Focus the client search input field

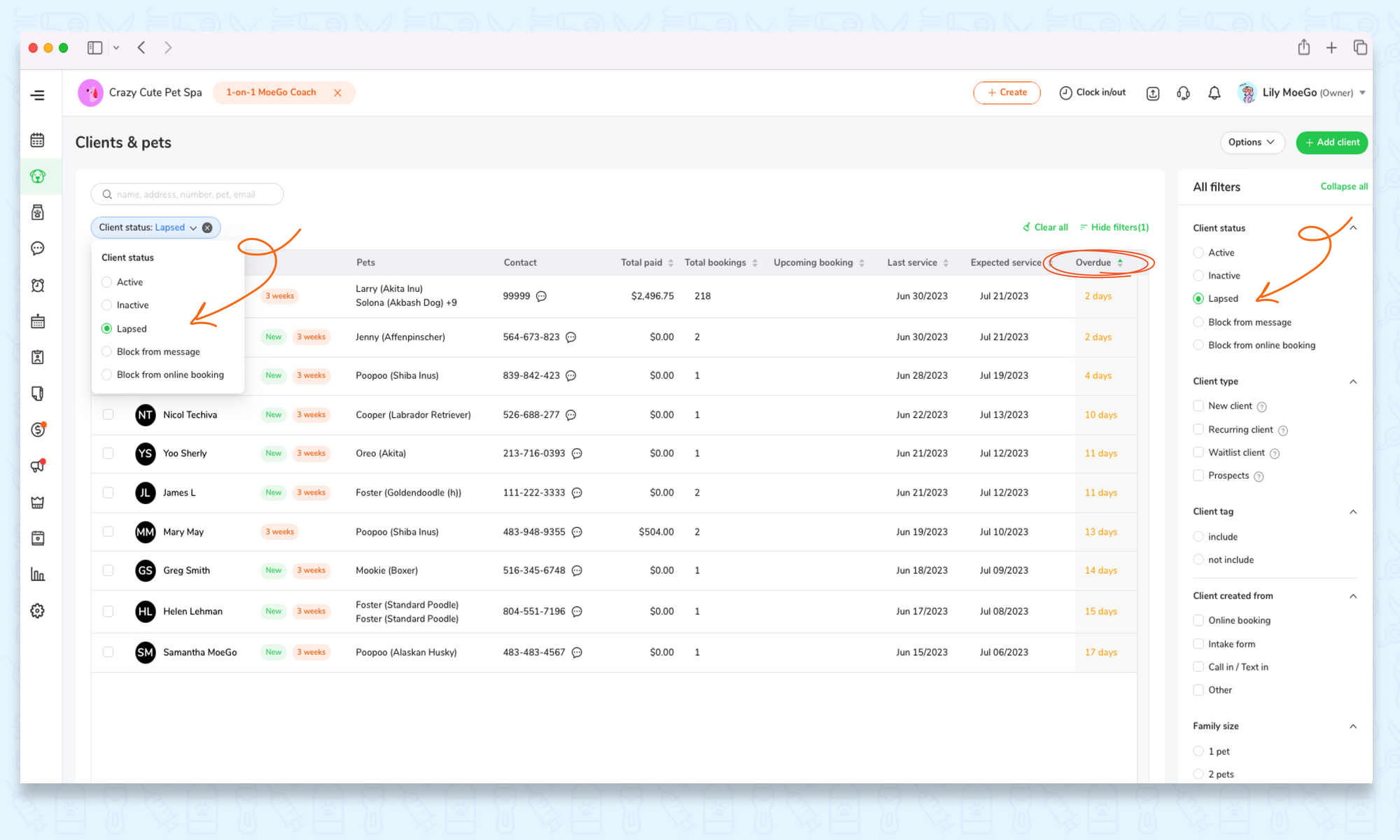point(189,195)
